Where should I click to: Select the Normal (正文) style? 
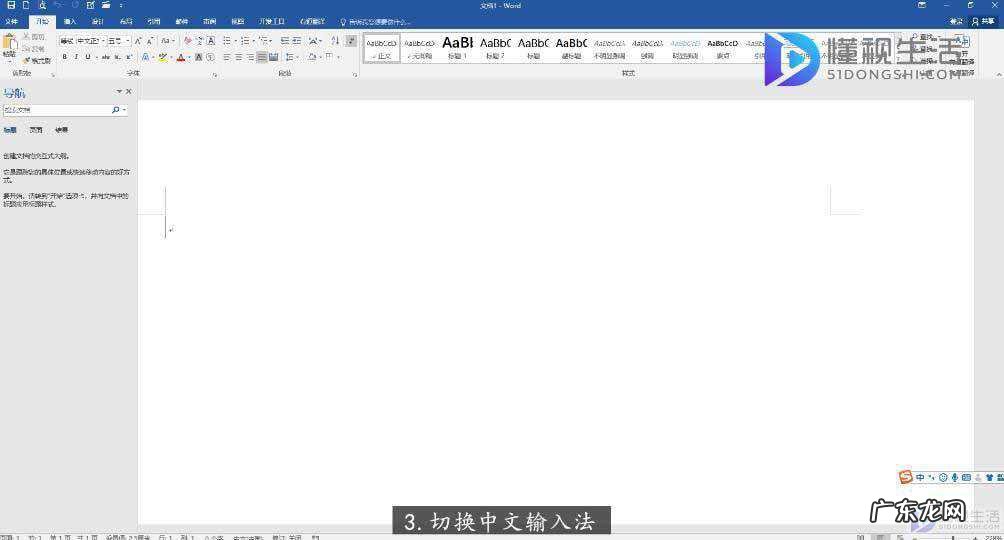click(x=382, y=48)
